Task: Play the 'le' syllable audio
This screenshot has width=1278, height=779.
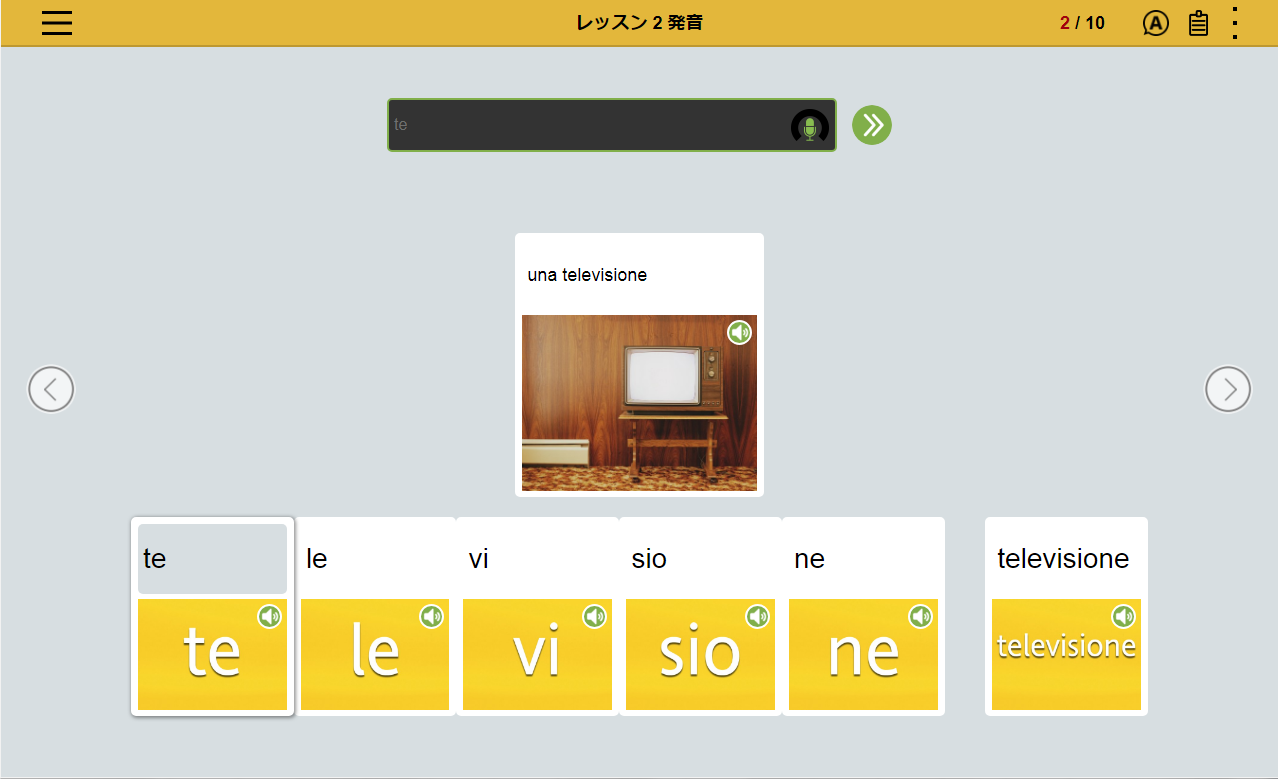Action: [432, 617]
